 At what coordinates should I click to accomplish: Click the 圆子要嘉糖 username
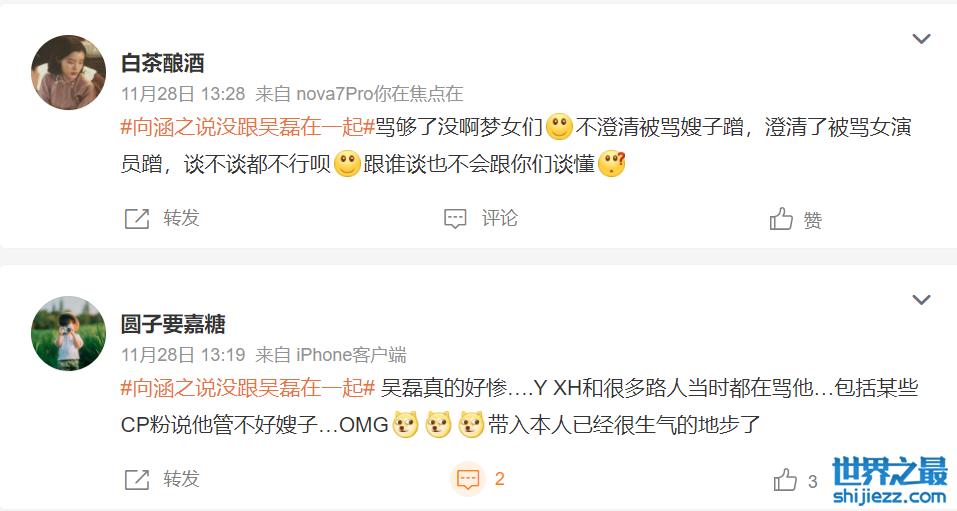(x=173, y=324)
